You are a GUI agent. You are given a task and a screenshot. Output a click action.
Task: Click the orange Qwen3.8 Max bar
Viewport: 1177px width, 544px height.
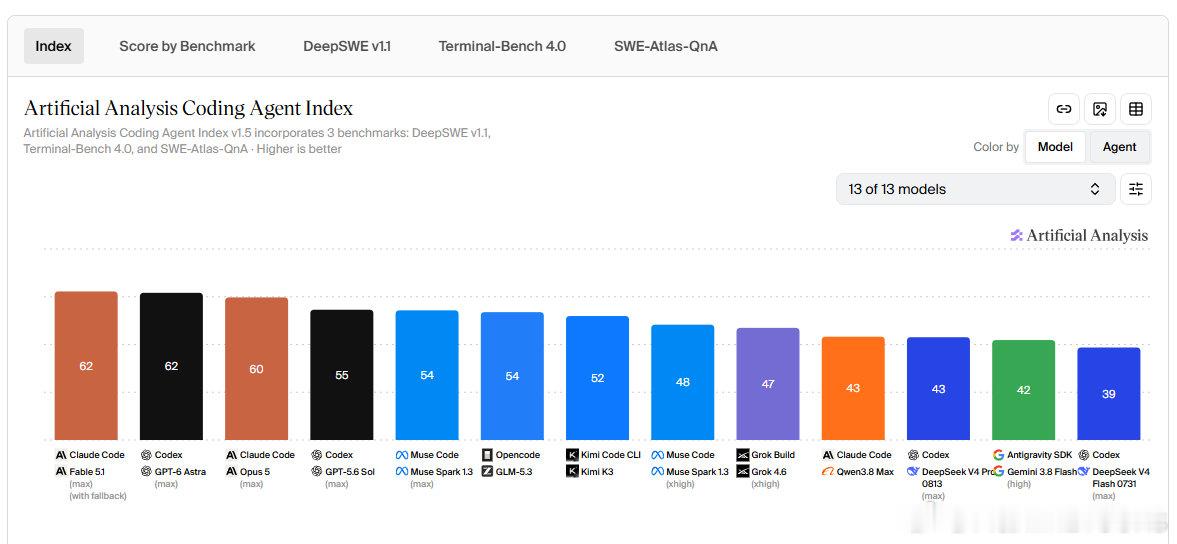(x=853, y=388)
